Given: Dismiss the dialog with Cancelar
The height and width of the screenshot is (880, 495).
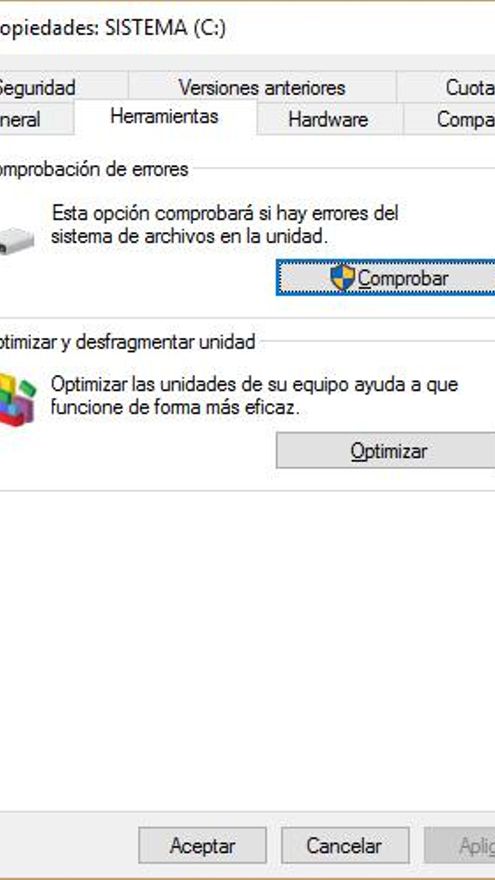Looking at the screenshot, I should [345, 845].
